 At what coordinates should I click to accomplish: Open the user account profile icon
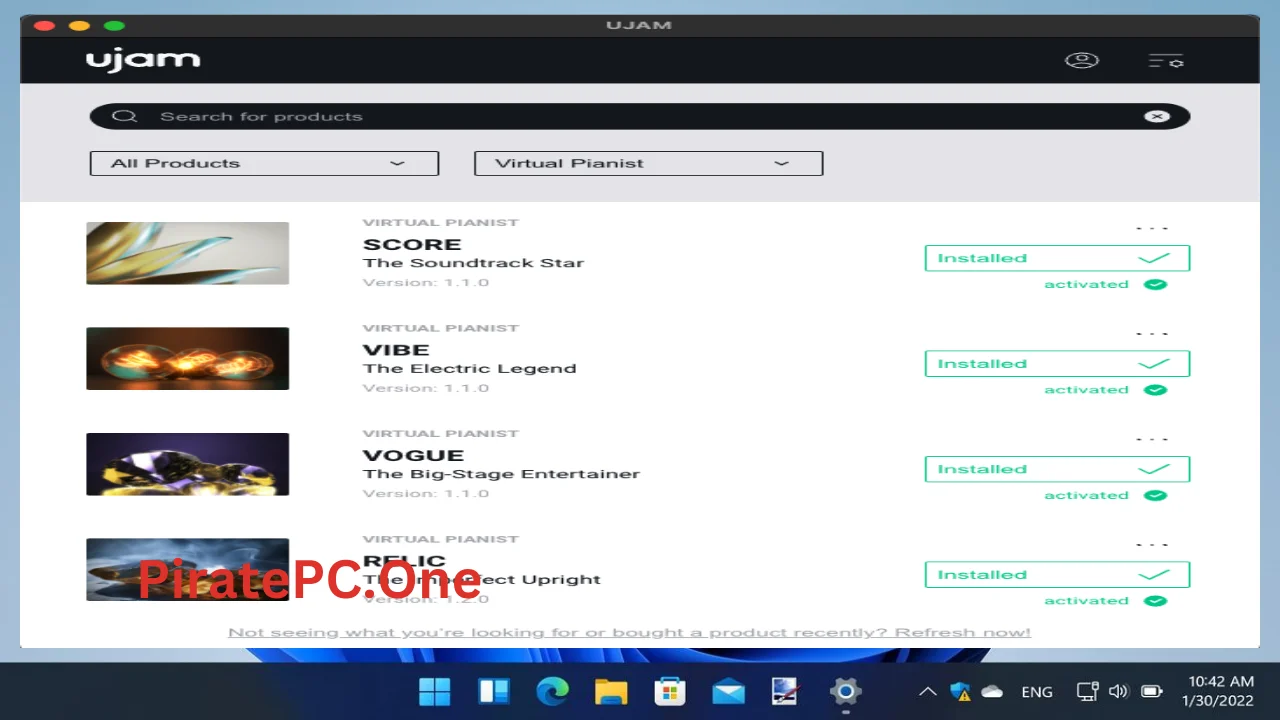1081,61
